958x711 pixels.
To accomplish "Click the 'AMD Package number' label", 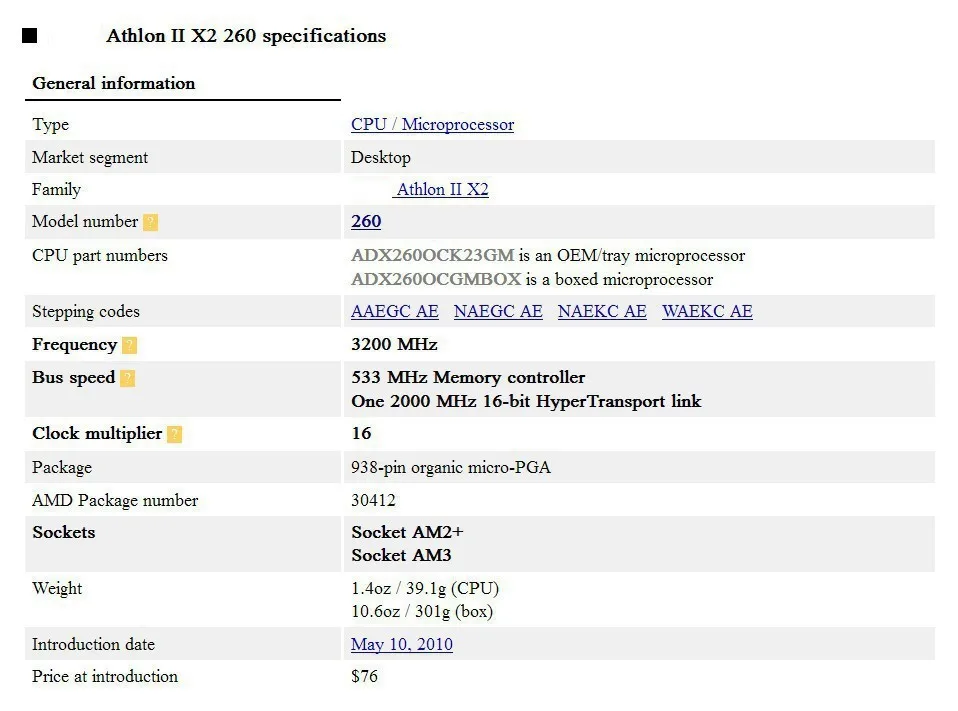I will pyautogui.click(x=115, y=501).
